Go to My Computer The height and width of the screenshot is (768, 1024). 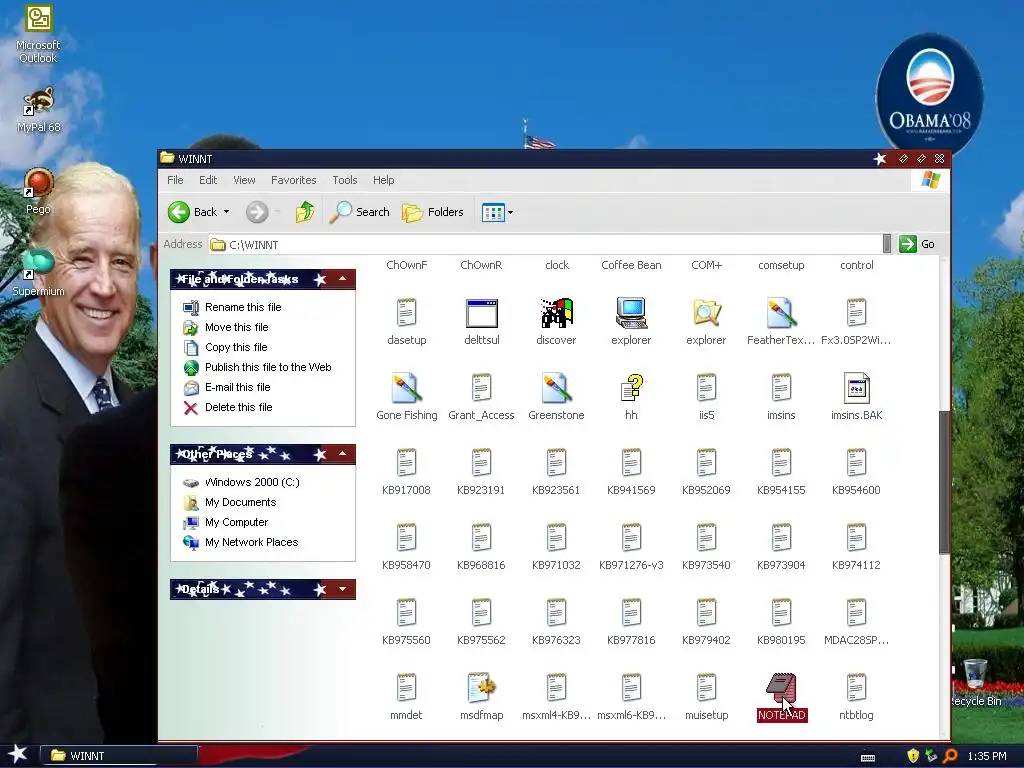[225, 522]
